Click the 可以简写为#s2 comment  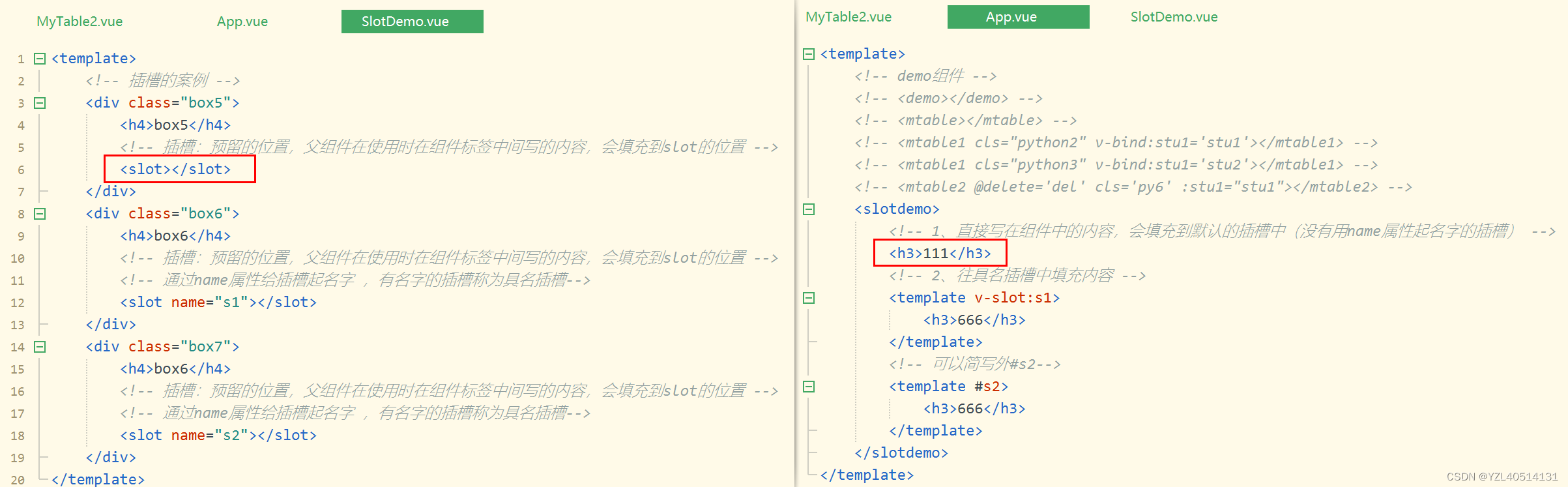pyautogui.click(x=975, y=364)
